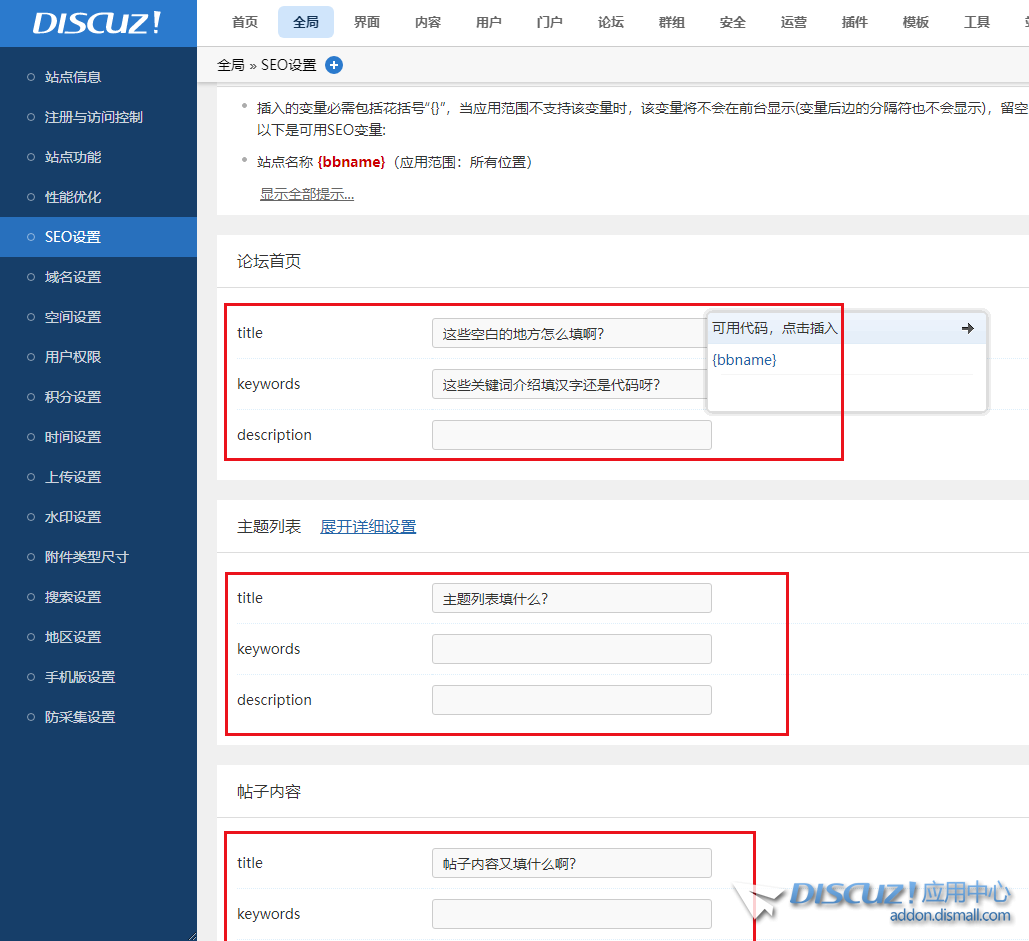Focus the 主题列表 keywords input field
Image resolution: width=1029 pixels, height=941 pixels.
[x=571, y=649]
